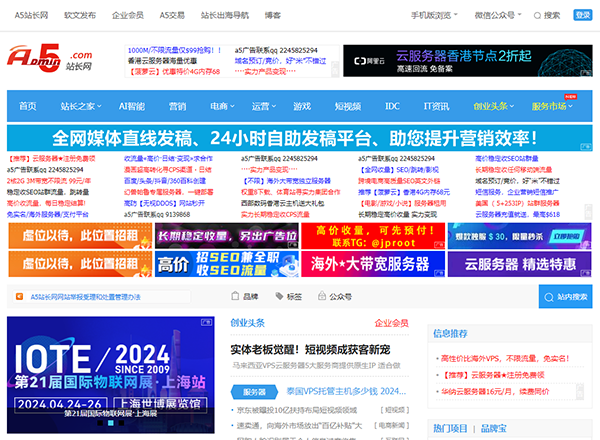Click the A5 Admin5 站长网 logo
Viewport: 600px width, 440px height.
pos(50,58)
